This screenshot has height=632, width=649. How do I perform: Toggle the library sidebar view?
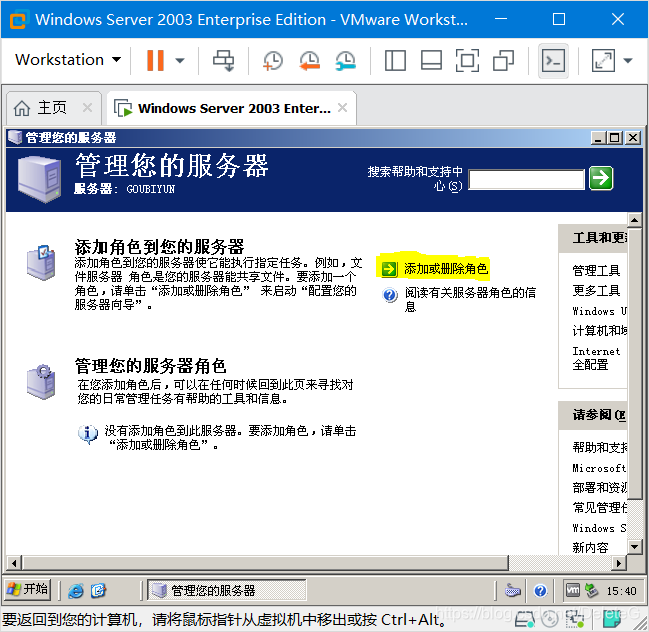tap(395, 60)
